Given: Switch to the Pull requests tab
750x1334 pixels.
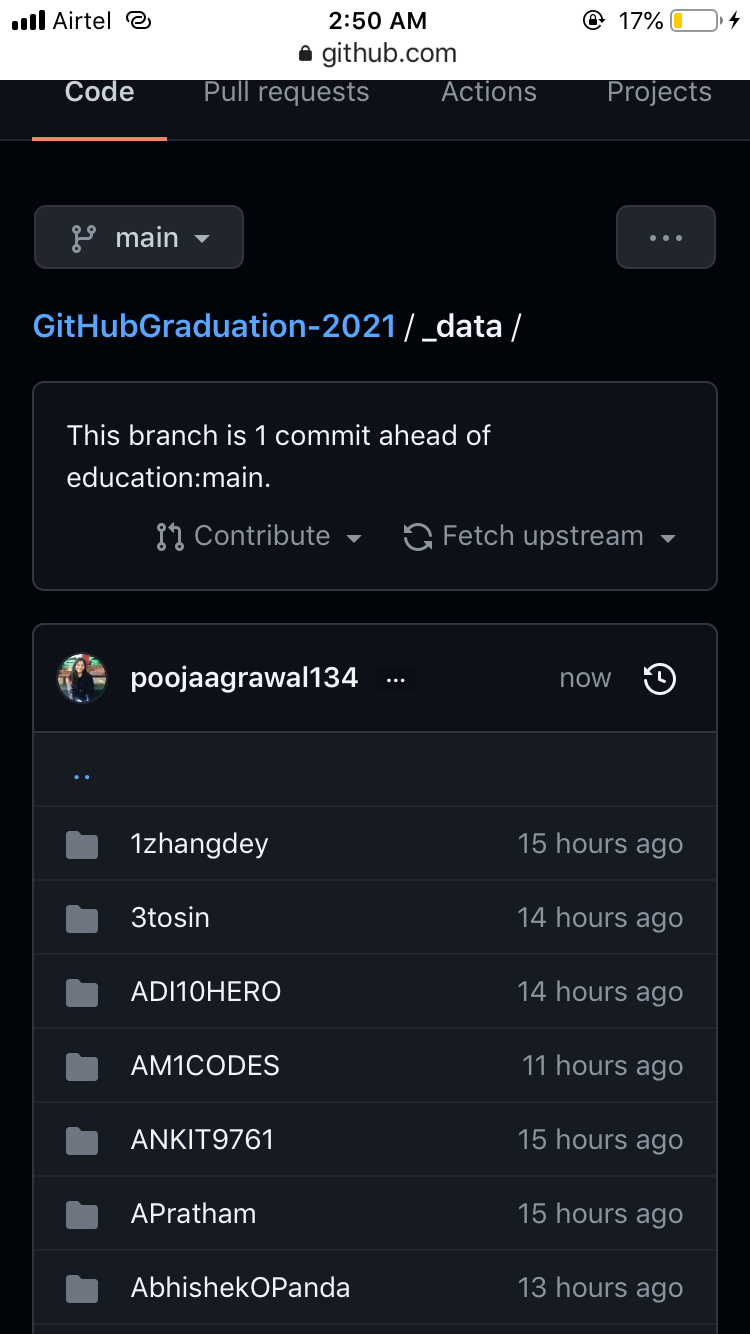Looking at the screenshot, I should pos(286,91).
